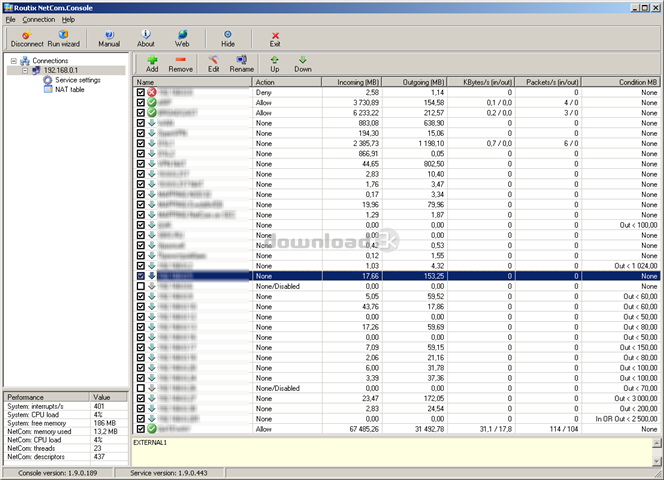664x480 pixels.
Task: Toggle checkbox of highlighted 17,66 row
Action: pos(141,276)
